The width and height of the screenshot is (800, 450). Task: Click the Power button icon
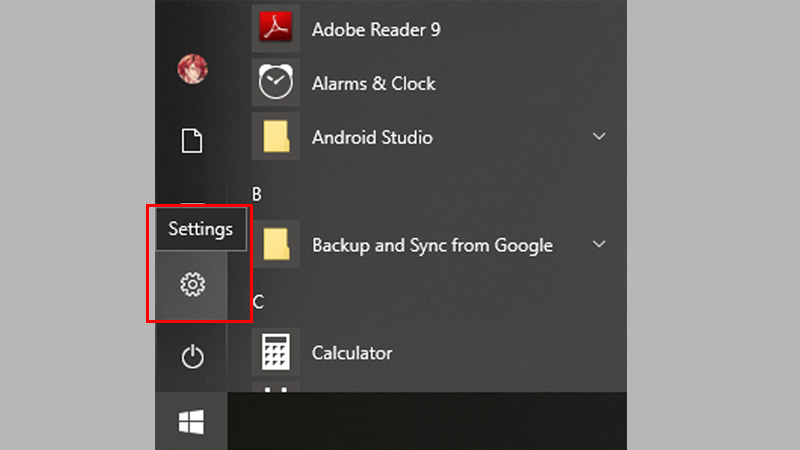click(x=192, y=356)
